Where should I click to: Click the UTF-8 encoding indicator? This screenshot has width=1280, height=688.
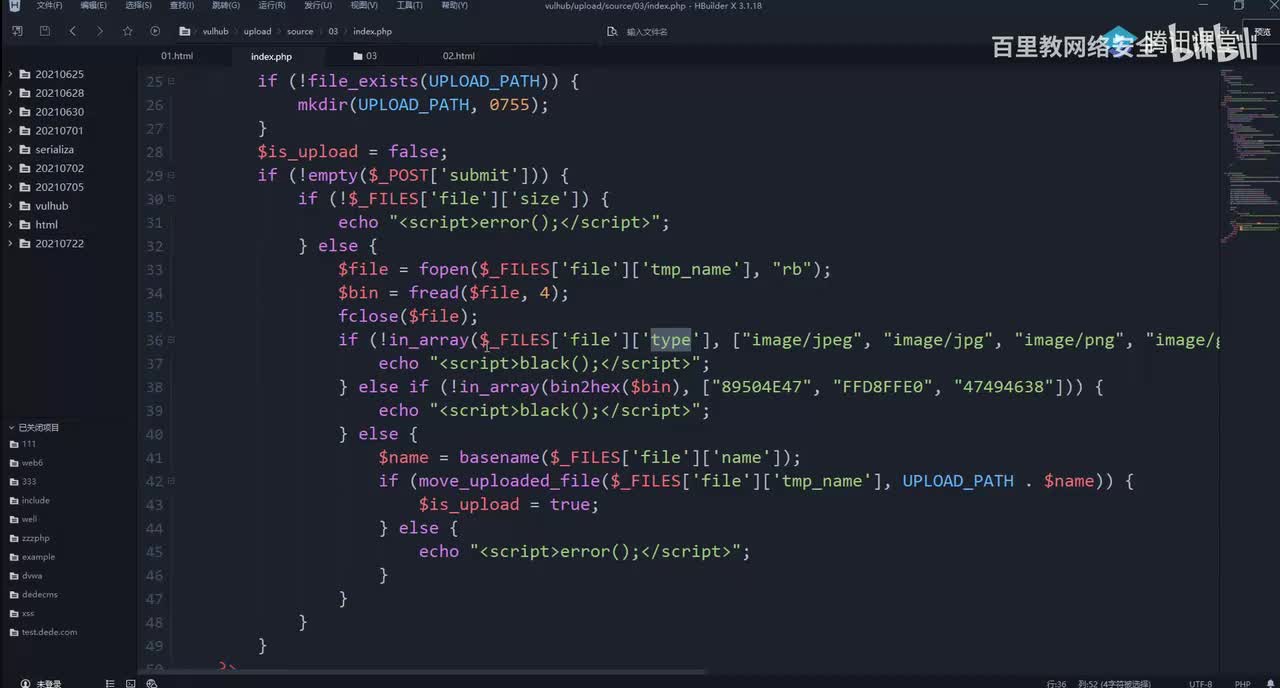(x=1200, y=684)
